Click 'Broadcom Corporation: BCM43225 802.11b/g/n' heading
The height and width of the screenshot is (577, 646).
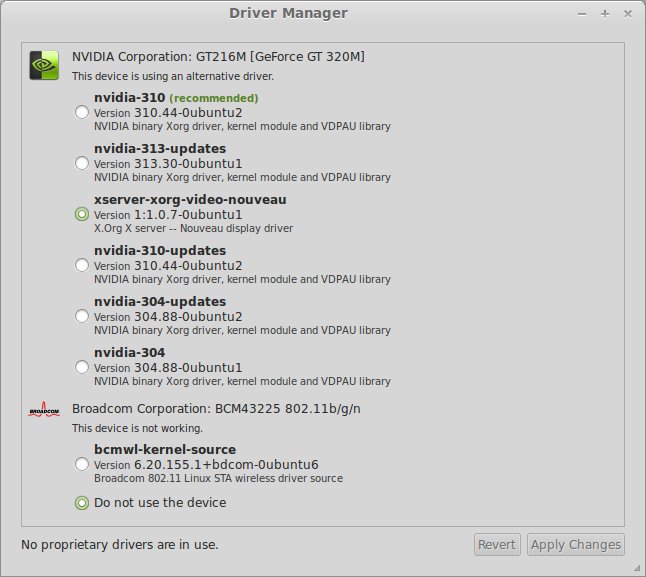(216, 409)
